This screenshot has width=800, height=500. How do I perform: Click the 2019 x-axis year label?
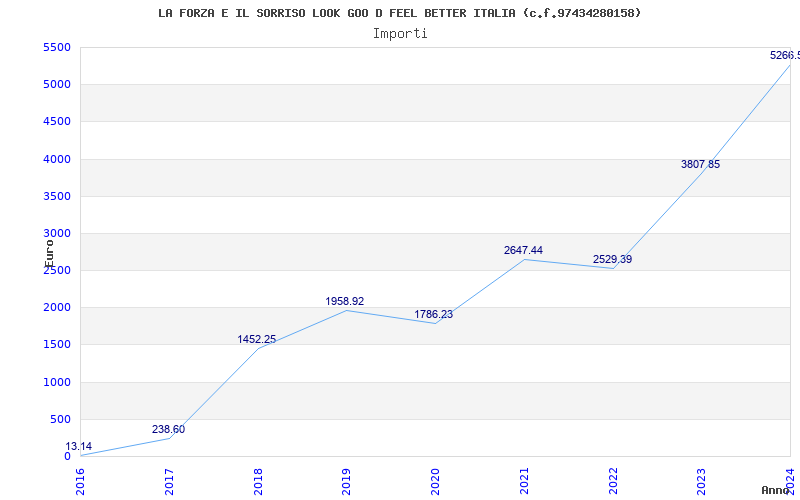pos(346,481)
